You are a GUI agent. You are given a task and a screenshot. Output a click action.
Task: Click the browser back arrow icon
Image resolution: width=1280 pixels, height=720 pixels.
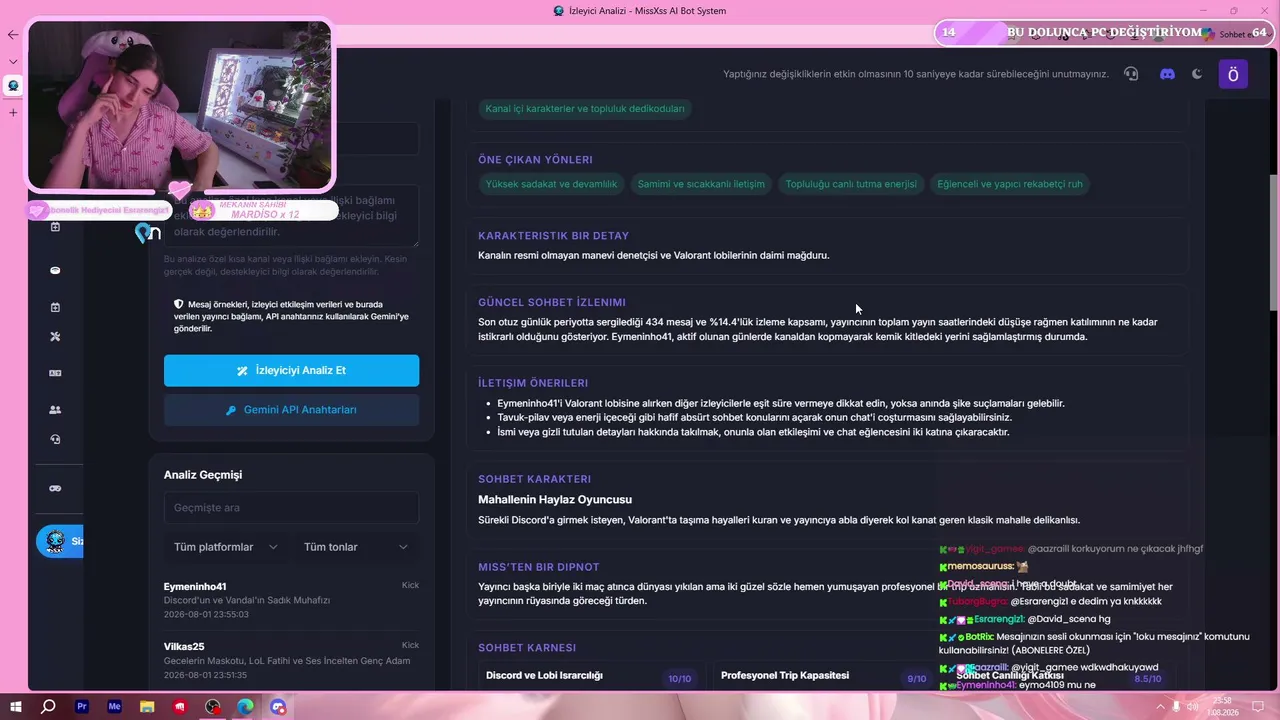coord(12,35)
